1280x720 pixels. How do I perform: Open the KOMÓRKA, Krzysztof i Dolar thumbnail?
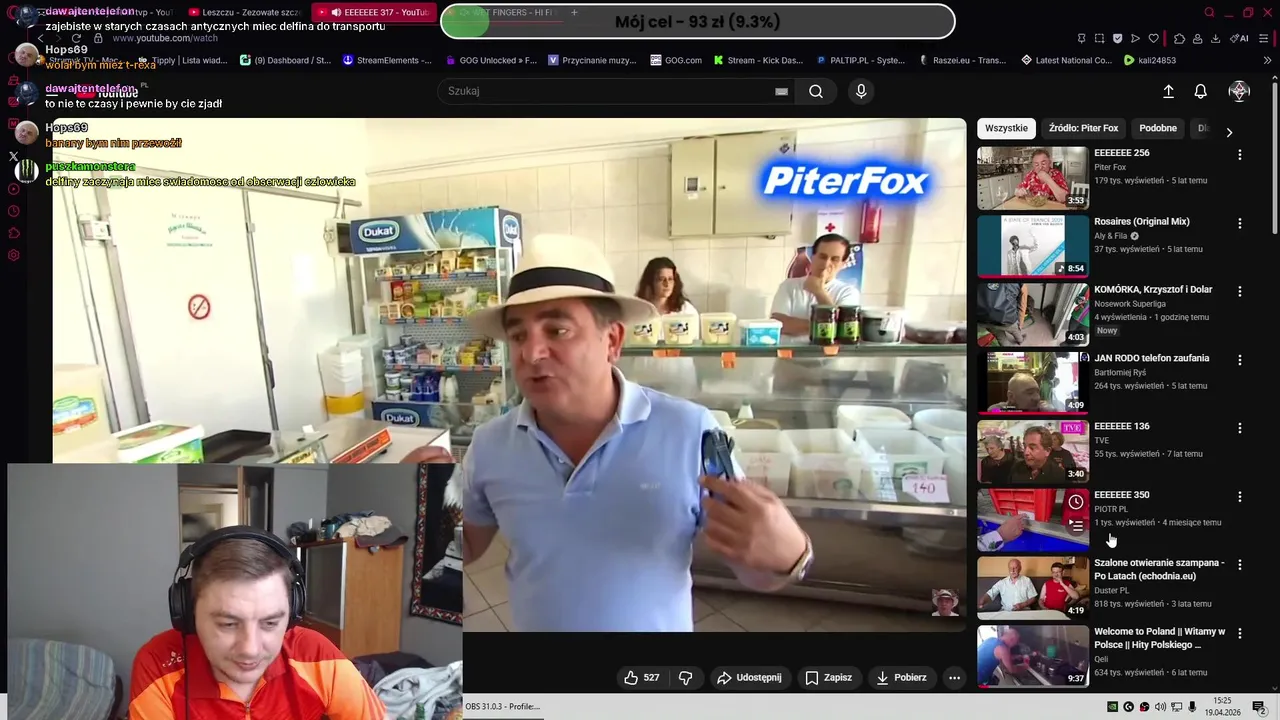pyautogui.click(x=1033, y=314)
